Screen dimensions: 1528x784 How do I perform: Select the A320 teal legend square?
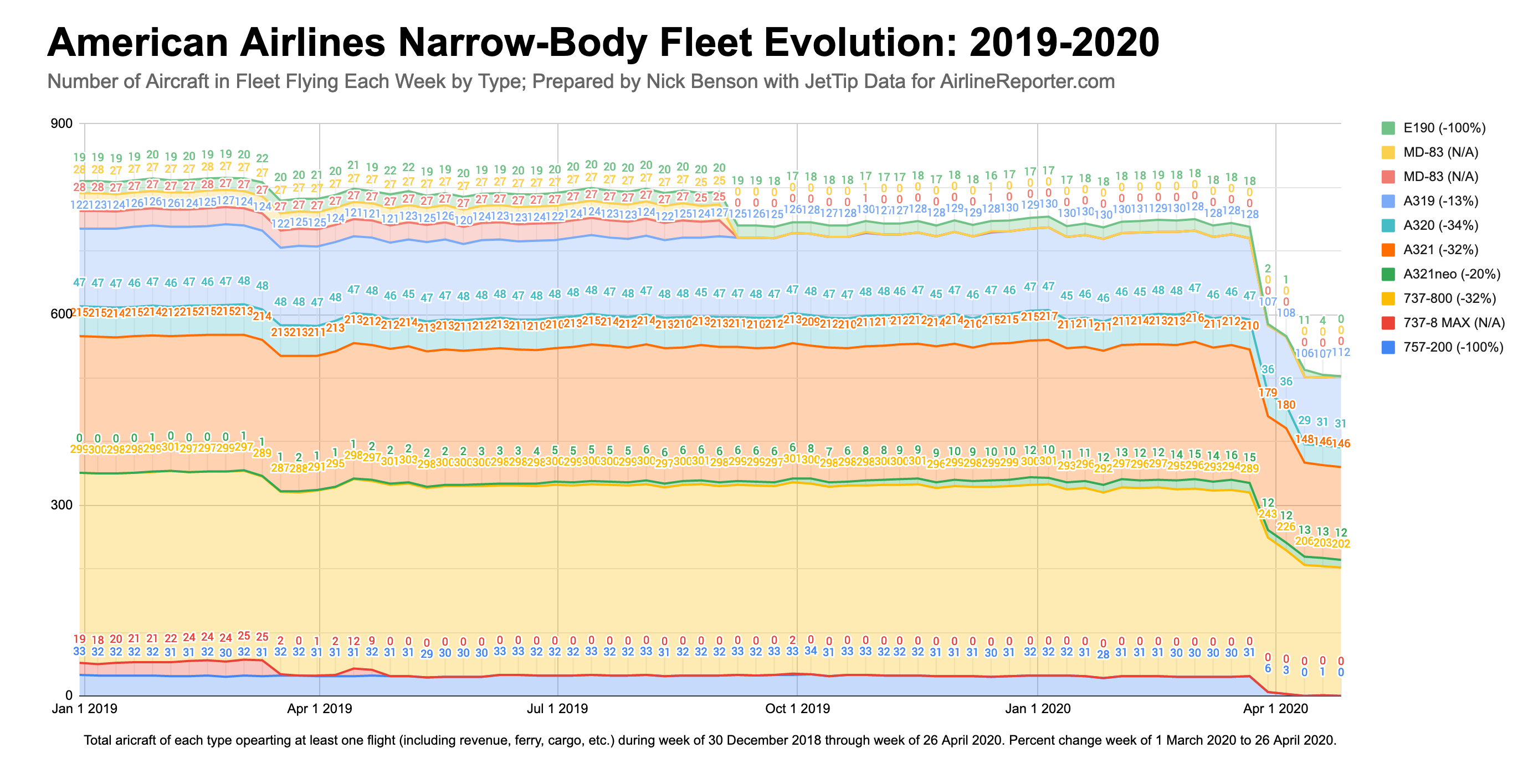coord(1388,225)
